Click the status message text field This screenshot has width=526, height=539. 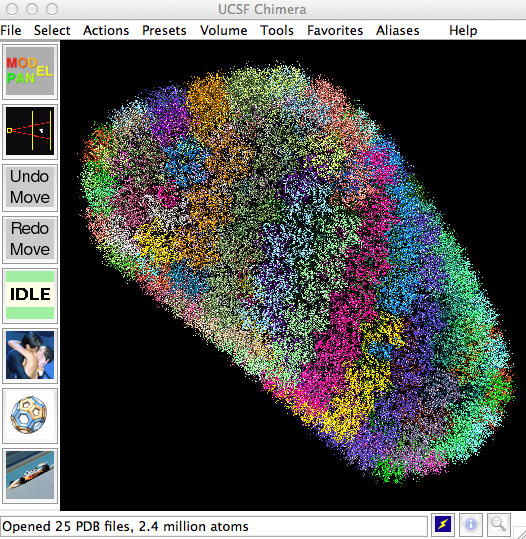click(x=213, y=526)
